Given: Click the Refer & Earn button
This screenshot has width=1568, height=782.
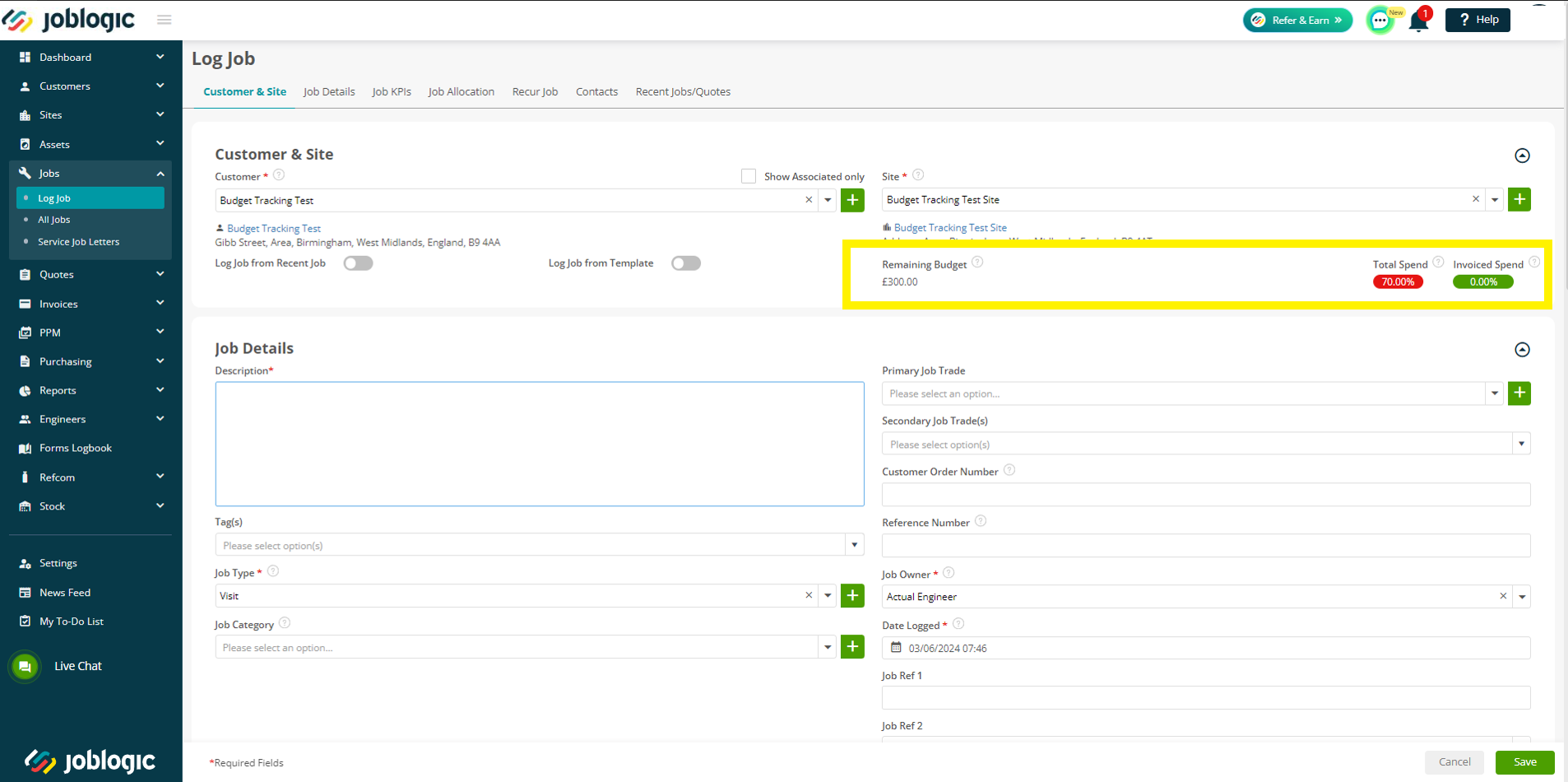Looking at the screenshot, I should 1297,20.
